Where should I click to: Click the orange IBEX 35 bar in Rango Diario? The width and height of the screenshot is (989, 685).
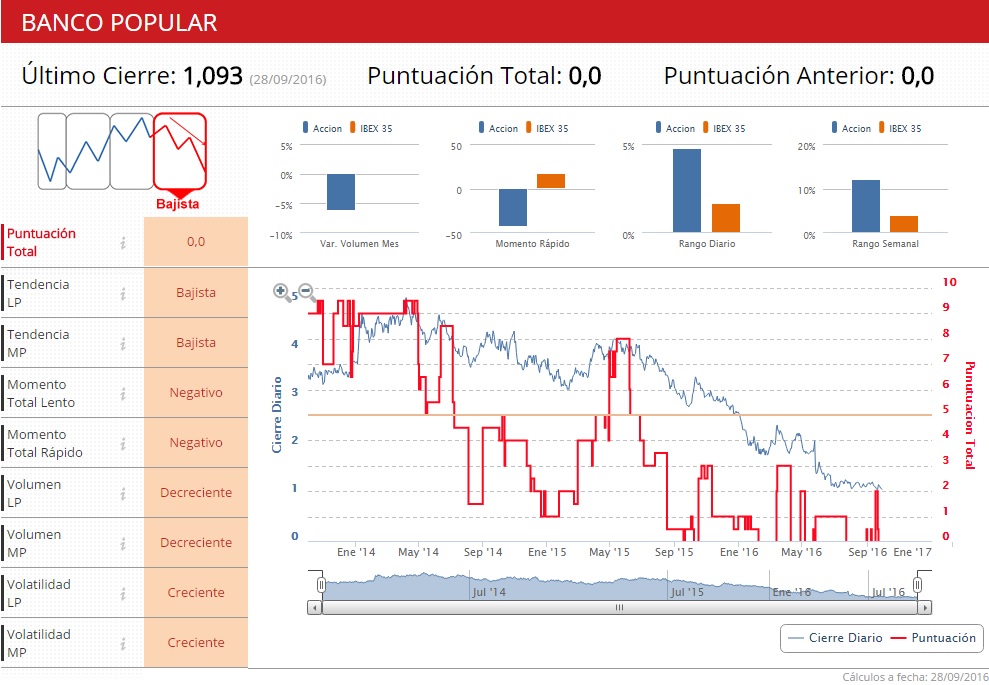[x=725, y=218]
